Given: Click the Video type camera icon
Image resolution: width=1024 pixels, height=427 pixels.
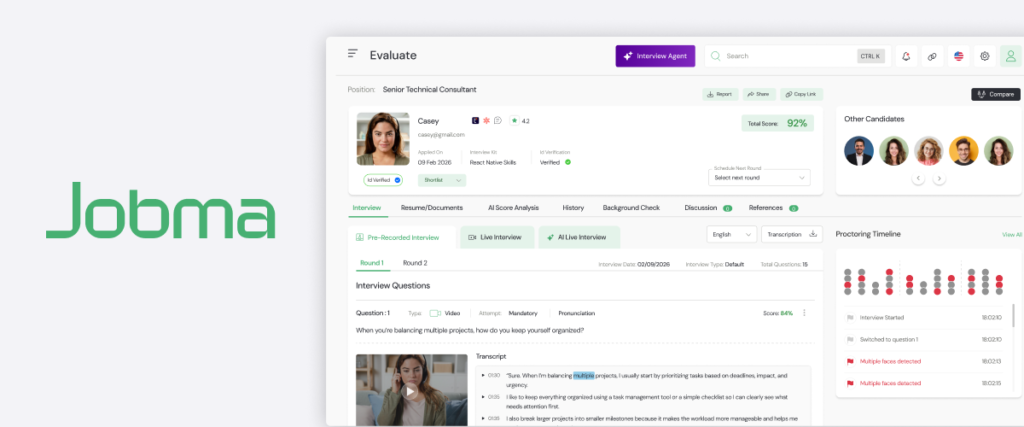Looking at the screenshot, I should pos(435,313).
